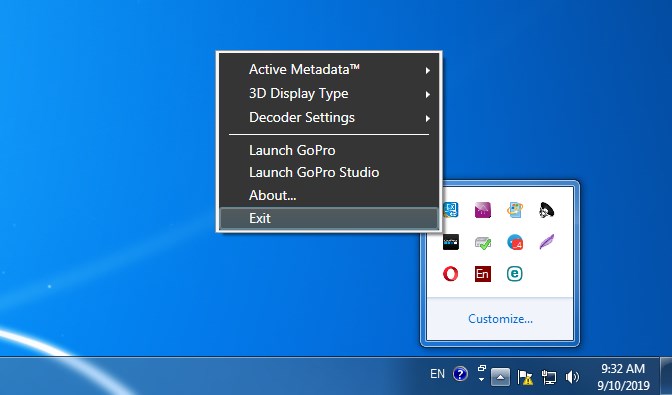Viewport: 672px width, 395px height.
Task: Click the red Opera tray icon
Action: click(x=450, y=274)
